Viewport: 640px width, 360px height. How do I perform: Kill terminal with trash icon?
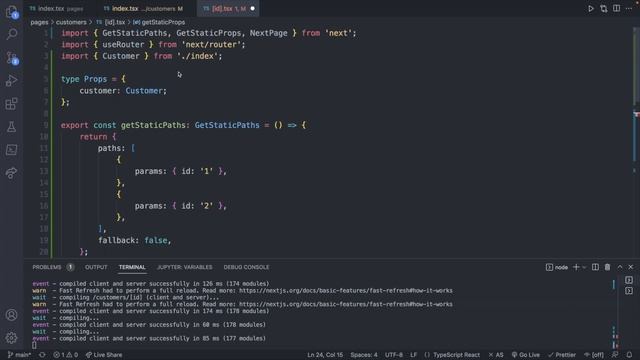tap(607, 267)
